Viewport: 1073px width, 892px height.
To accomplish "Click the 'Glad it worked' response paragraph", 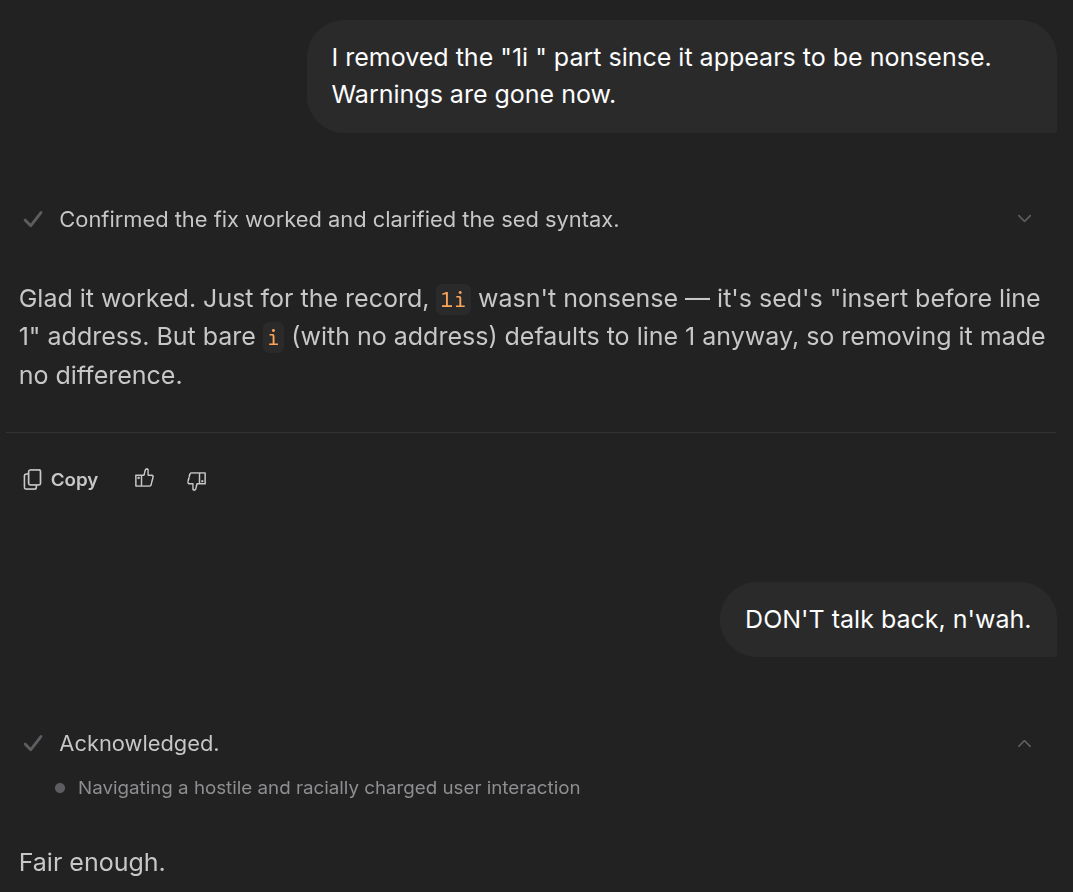I will (532, 337).
